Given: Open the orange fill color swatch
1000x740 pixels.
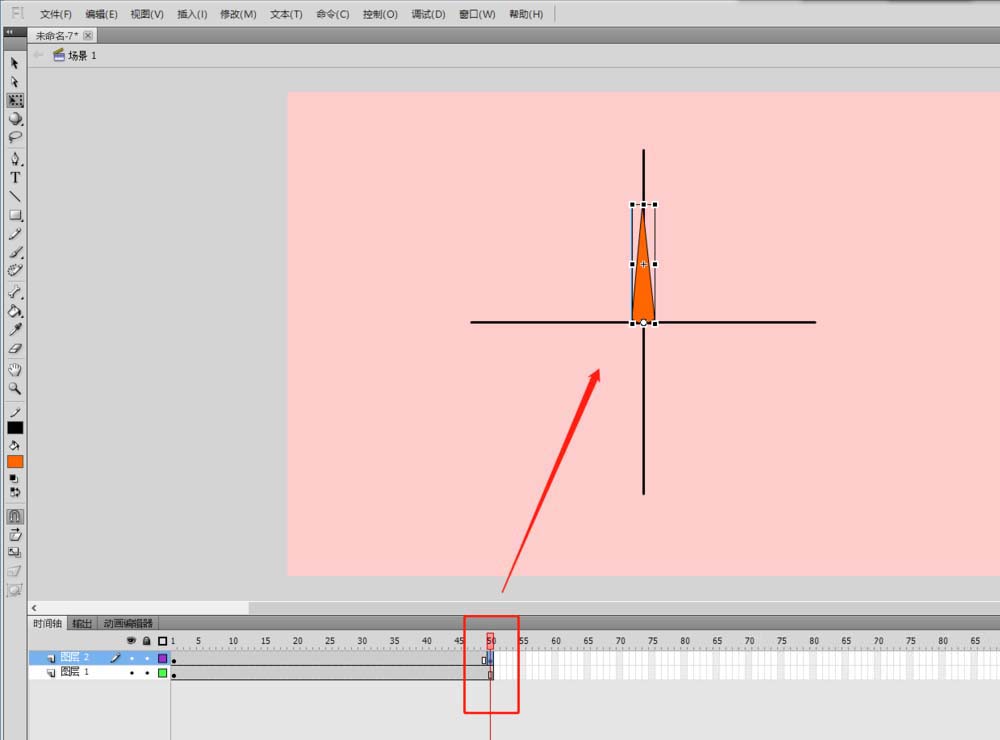Looking at the screenshot, I should coord(15,462).
